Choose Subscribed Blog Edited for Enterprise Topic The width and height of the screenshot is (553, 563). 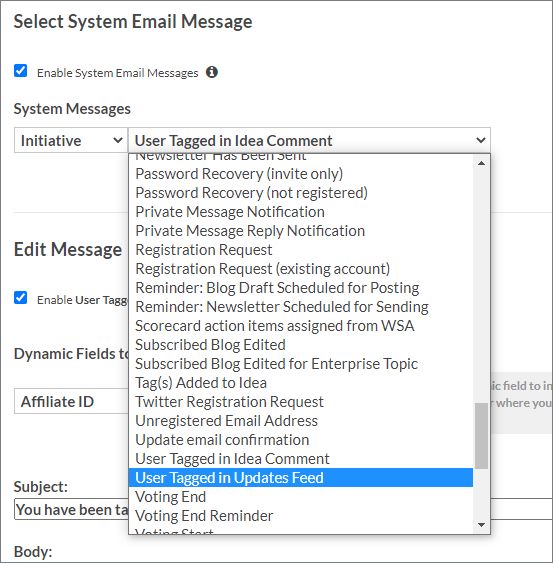pos(301,364)
